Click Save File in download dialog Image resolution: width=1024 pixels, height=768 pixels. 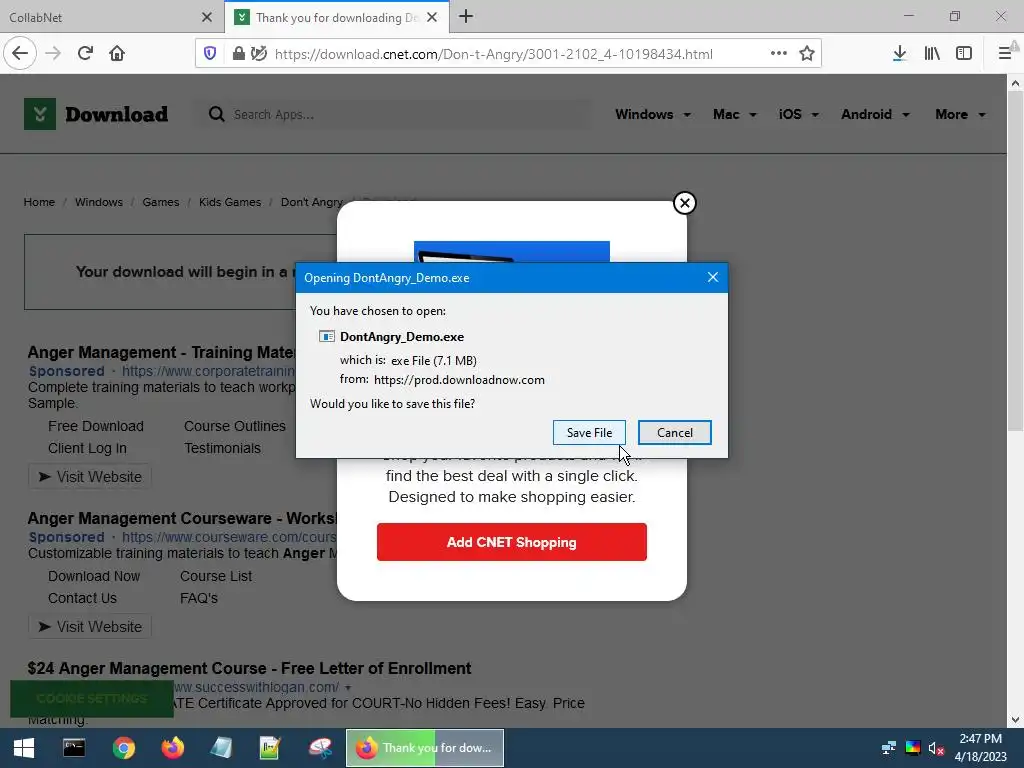click(x=589, y=432)
